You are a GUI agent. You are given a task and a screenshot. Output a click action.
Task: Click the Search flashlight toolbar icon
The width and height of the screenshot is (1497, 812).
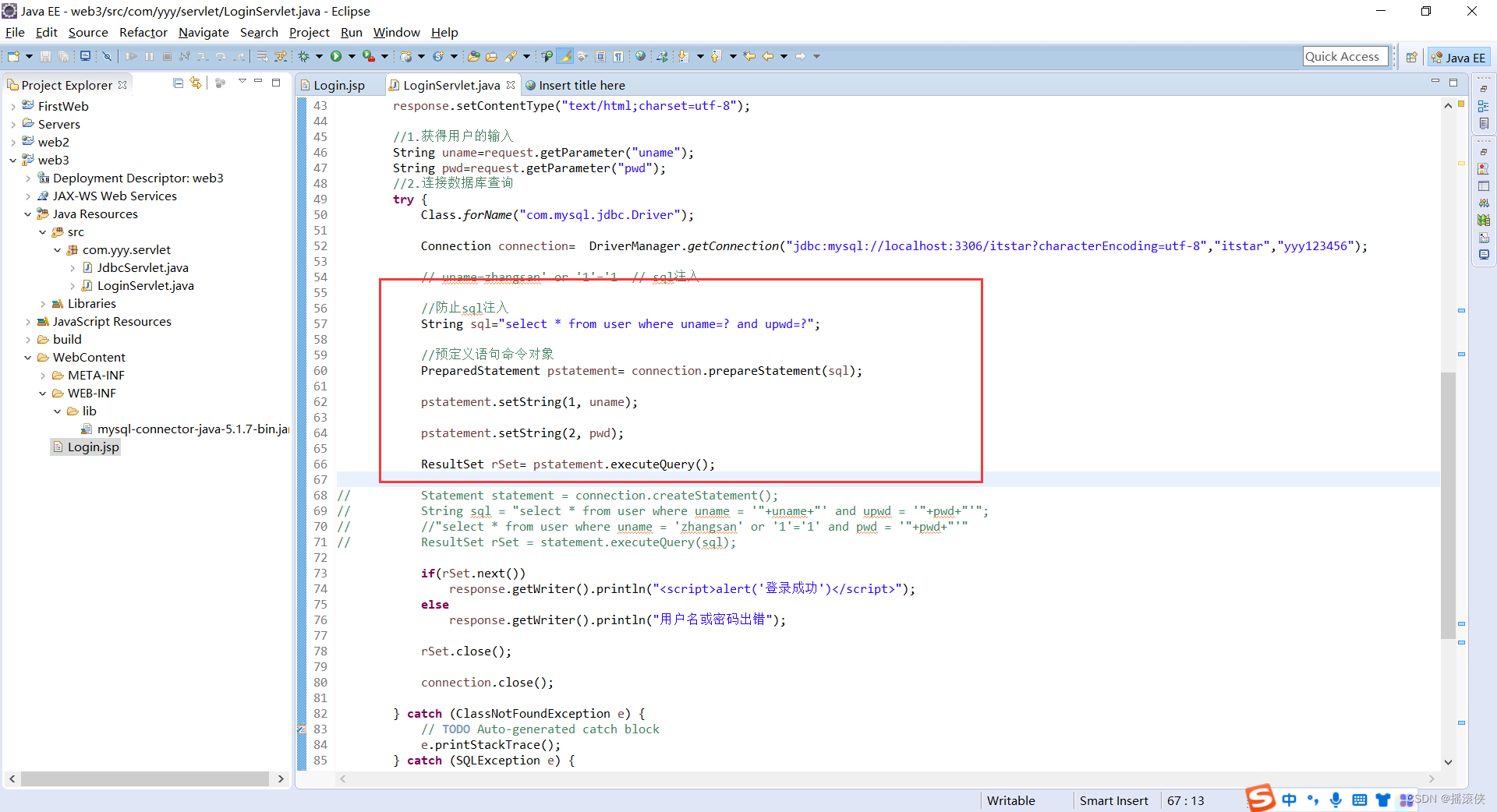click(511, 56)
